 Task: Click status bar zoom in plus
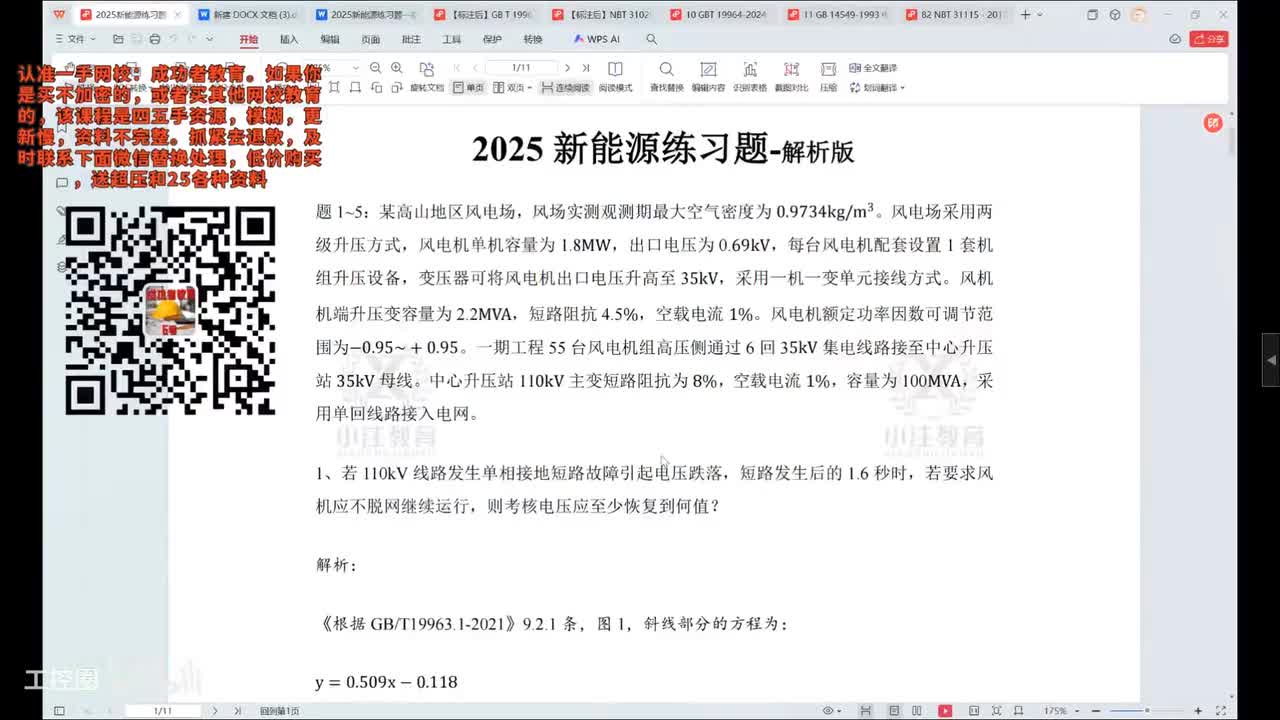(x=1197, y=711)
